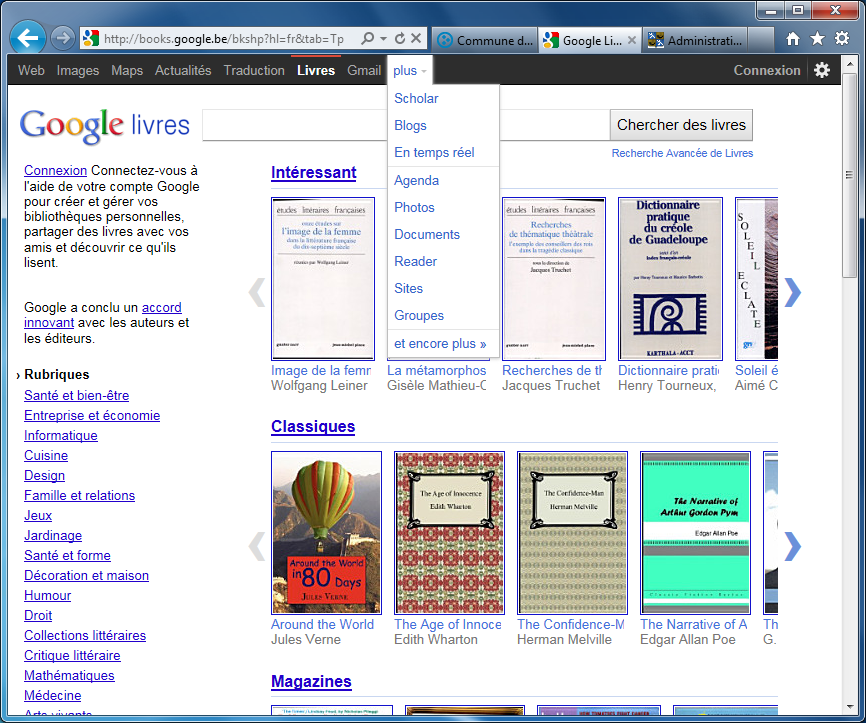Switch to the 'Commune d...' browser tab
This screenshot has width=866, height=723.
coord(485,40)
